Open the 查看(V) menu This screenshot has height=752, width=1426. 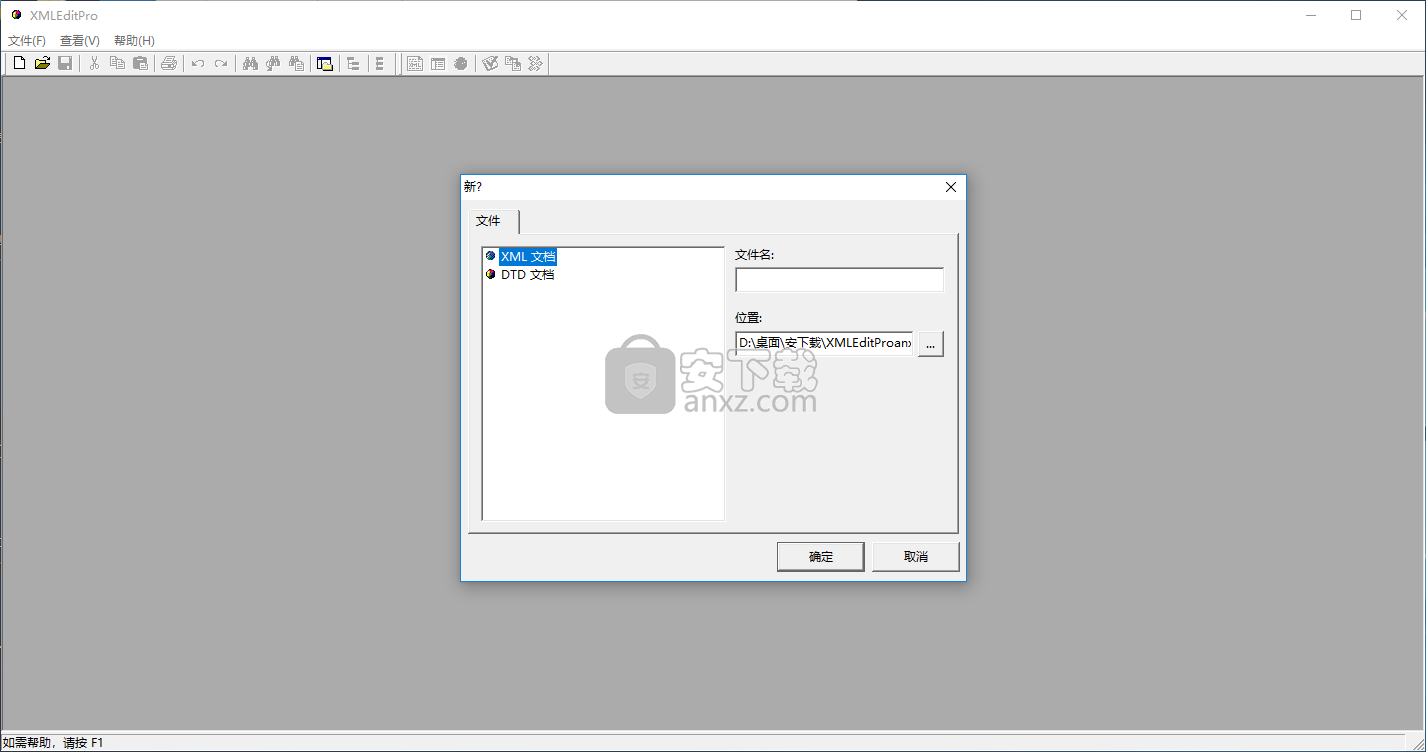point(80,41)
